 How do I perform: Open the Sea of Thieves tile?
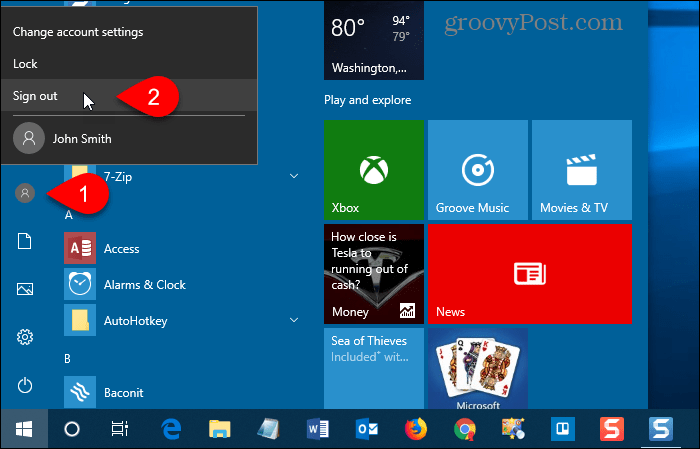pos(374,368)
